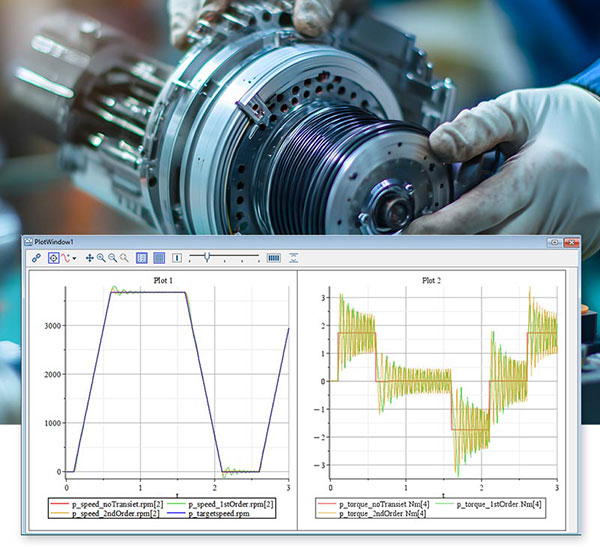
Task: Click the -3 y-axis label in Plot 2
Action: [320, 465]
